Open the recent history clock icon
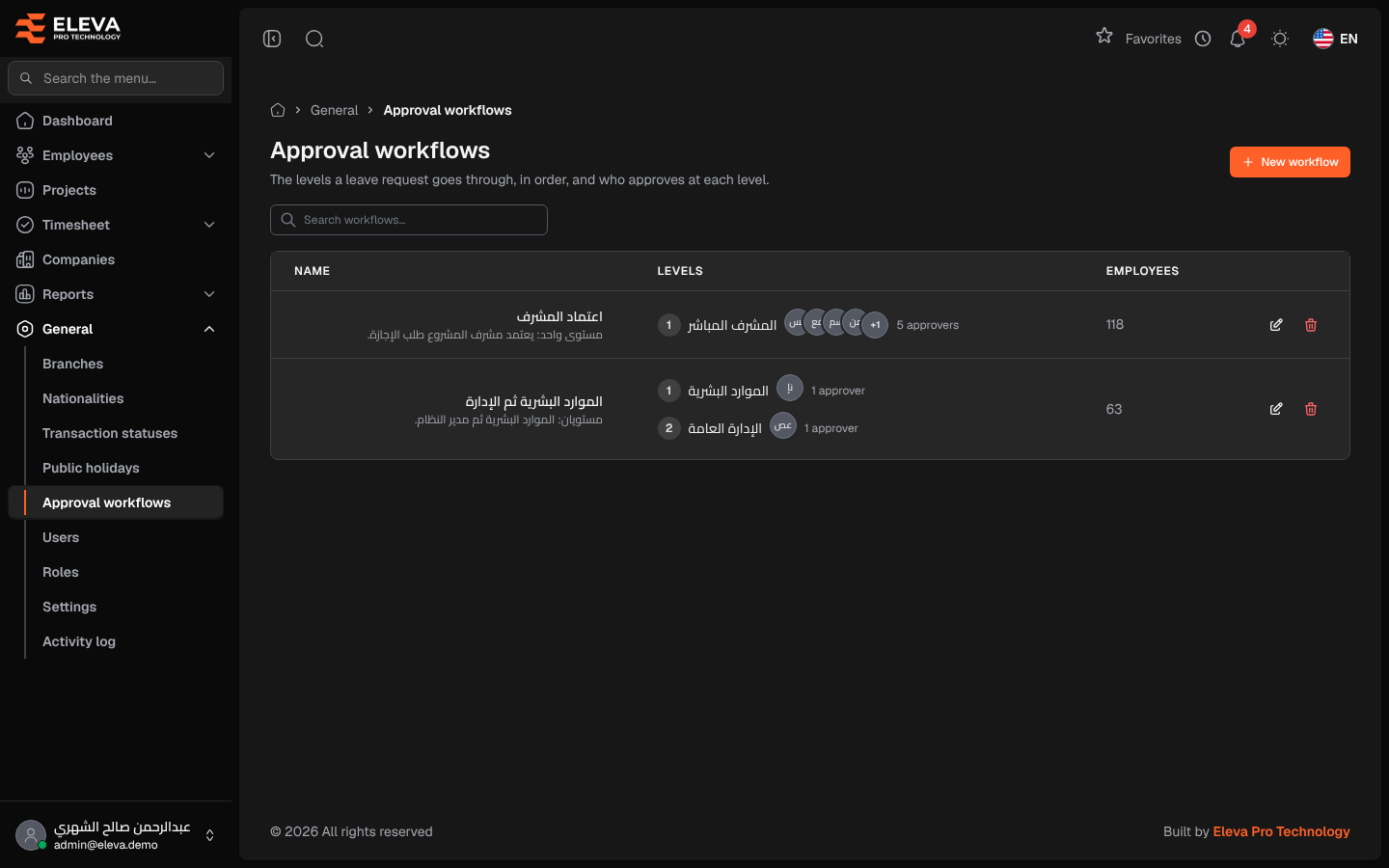1389x868 pixels. tap(1203, 39)
